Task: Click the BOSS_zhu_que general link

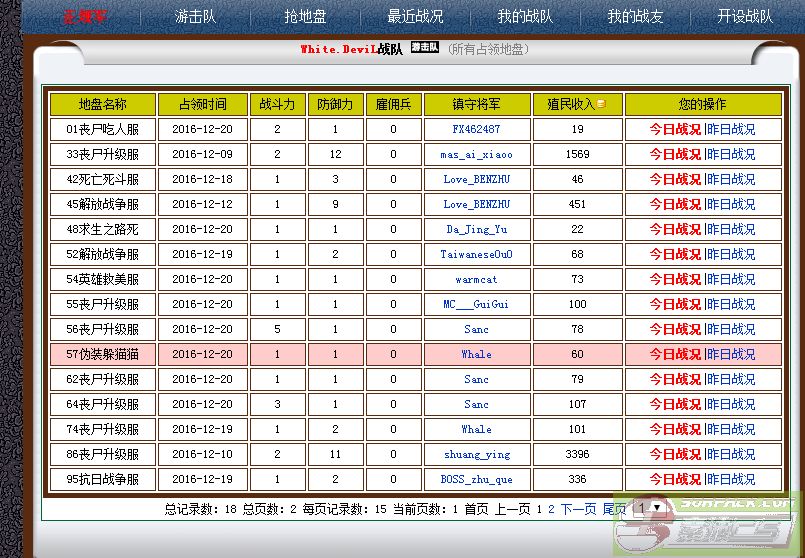Action: 477,479
